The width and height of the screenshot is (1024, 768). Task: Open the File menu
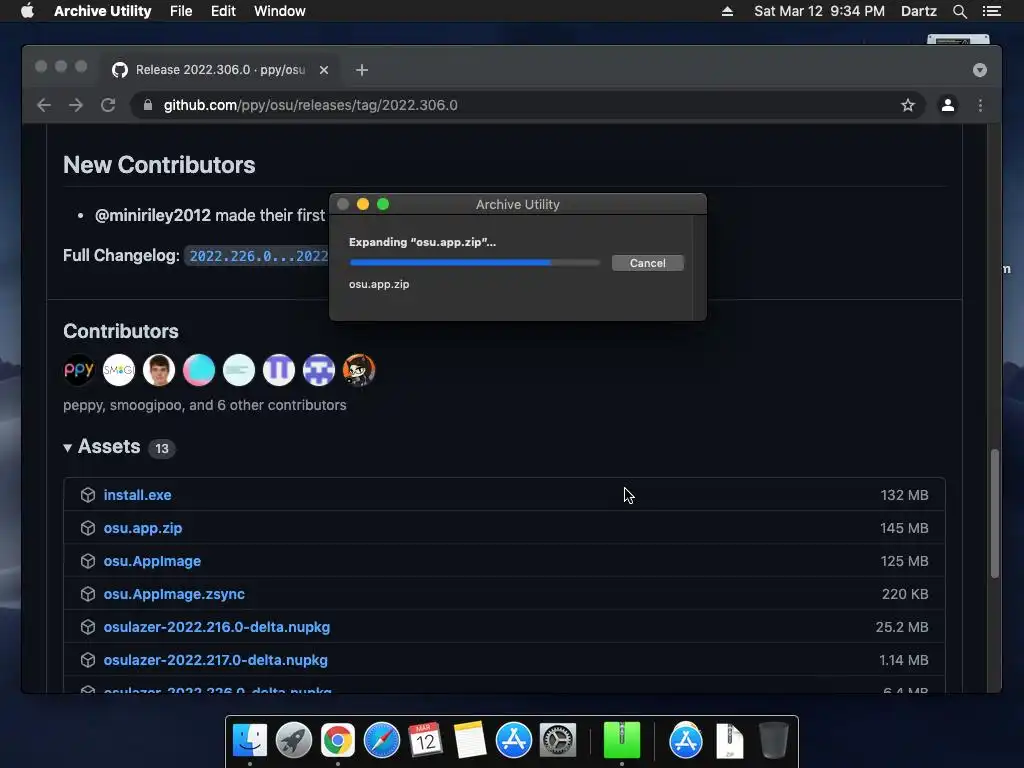[x=181, y=11]
